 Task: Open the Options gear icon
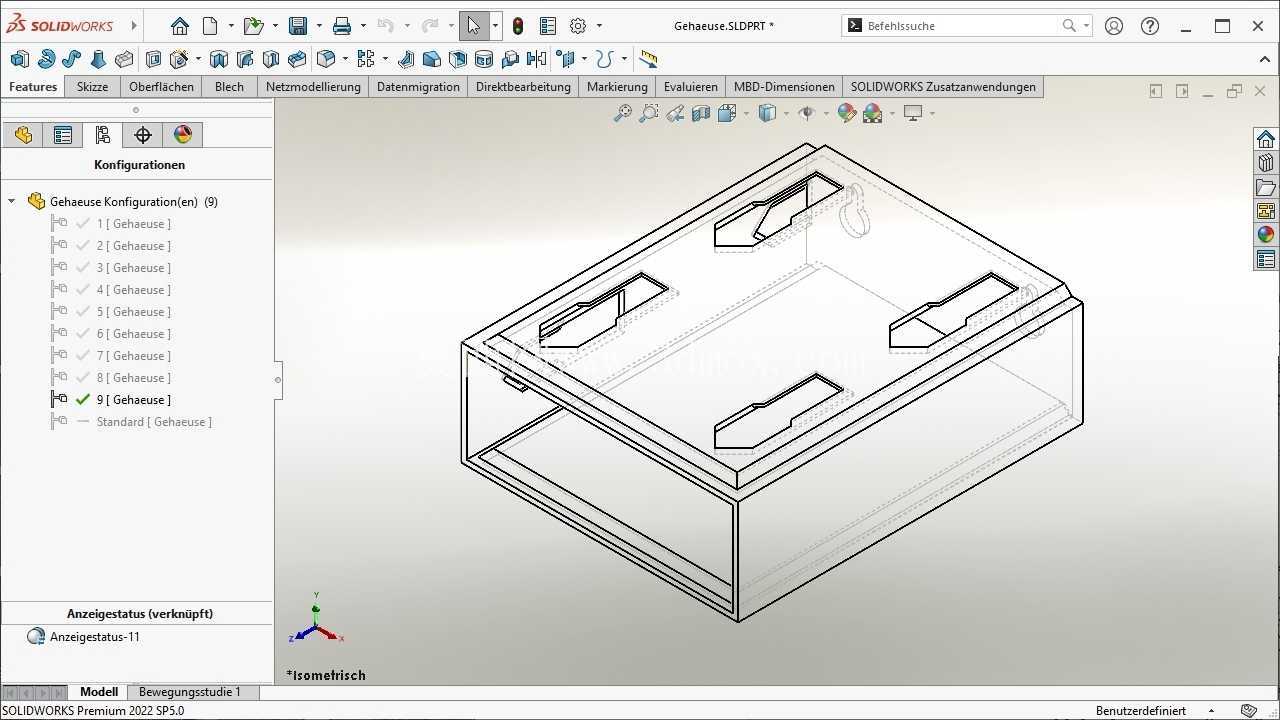point(578,26)
